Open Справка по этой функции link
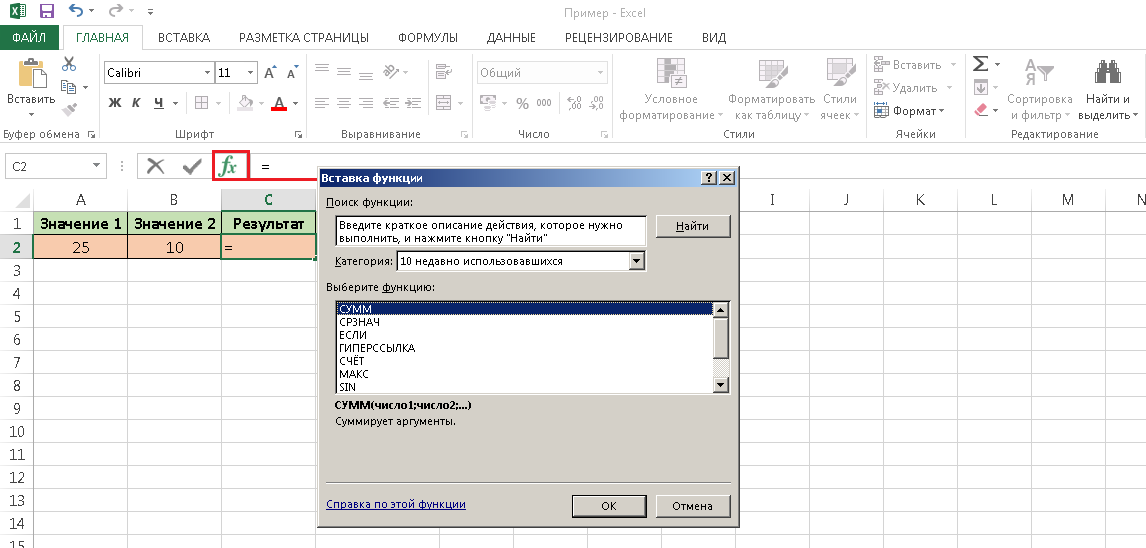Screen dimensions: 1146x548 coord(395,504)
